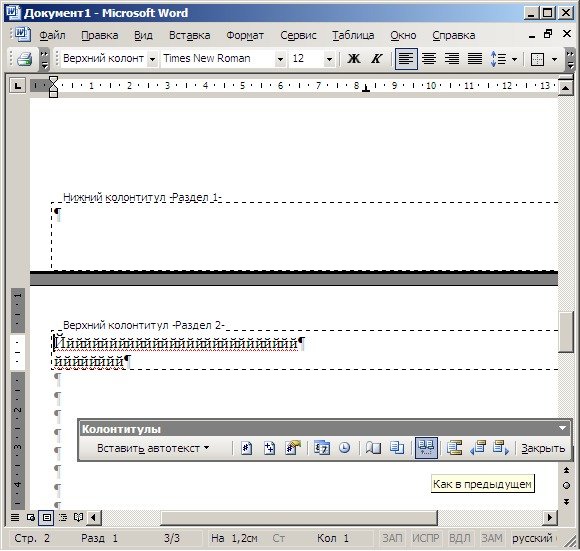Insert date field icon
Image resolution: width=580 pixels, height=551 pixels.
click(321, 448)
